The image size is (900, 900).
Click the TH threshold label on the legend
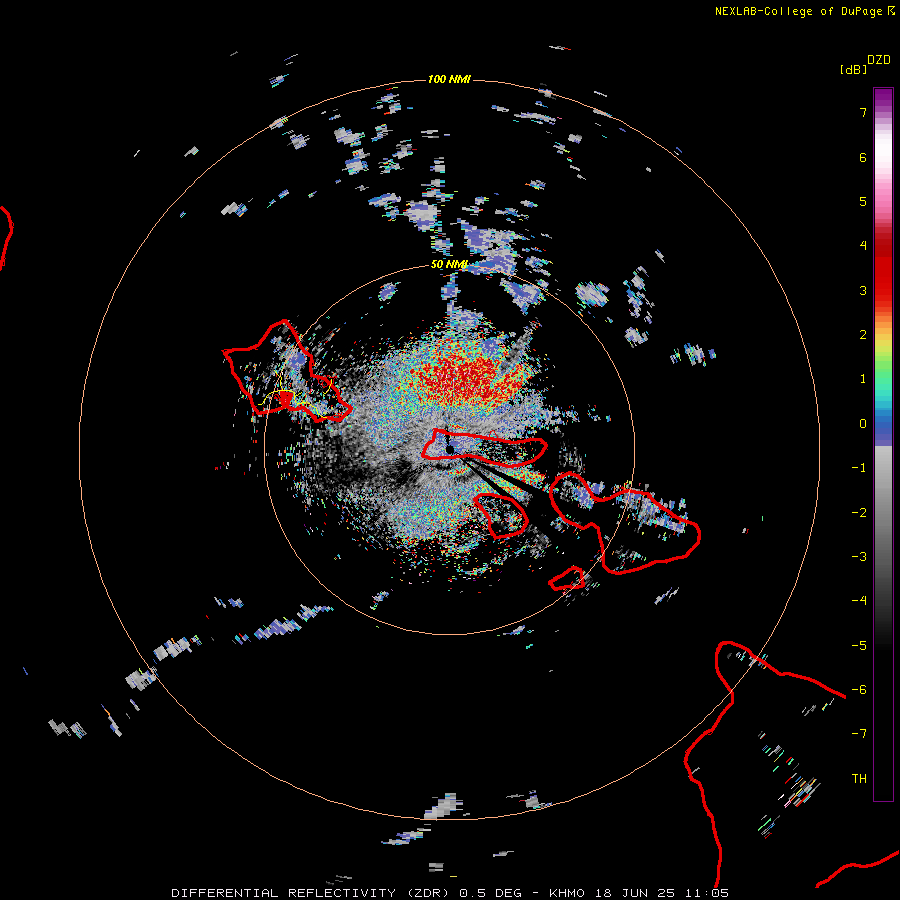pos(859,779)
